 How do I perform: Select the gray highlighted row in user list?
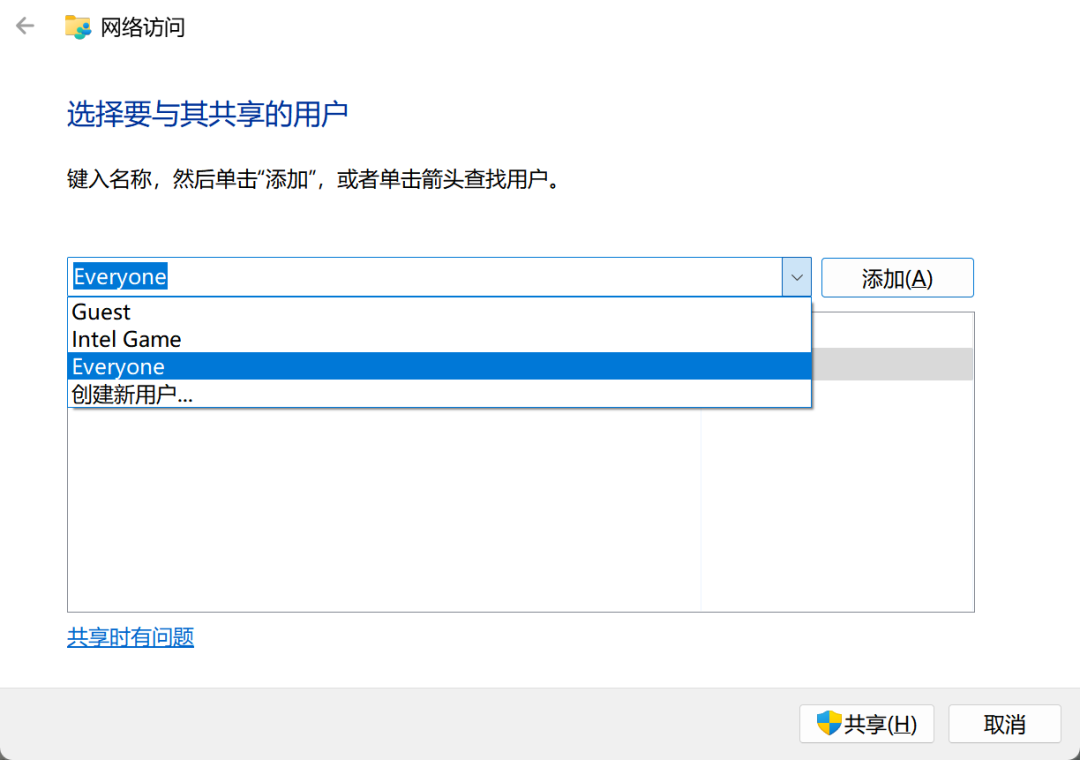pos(892,364)
